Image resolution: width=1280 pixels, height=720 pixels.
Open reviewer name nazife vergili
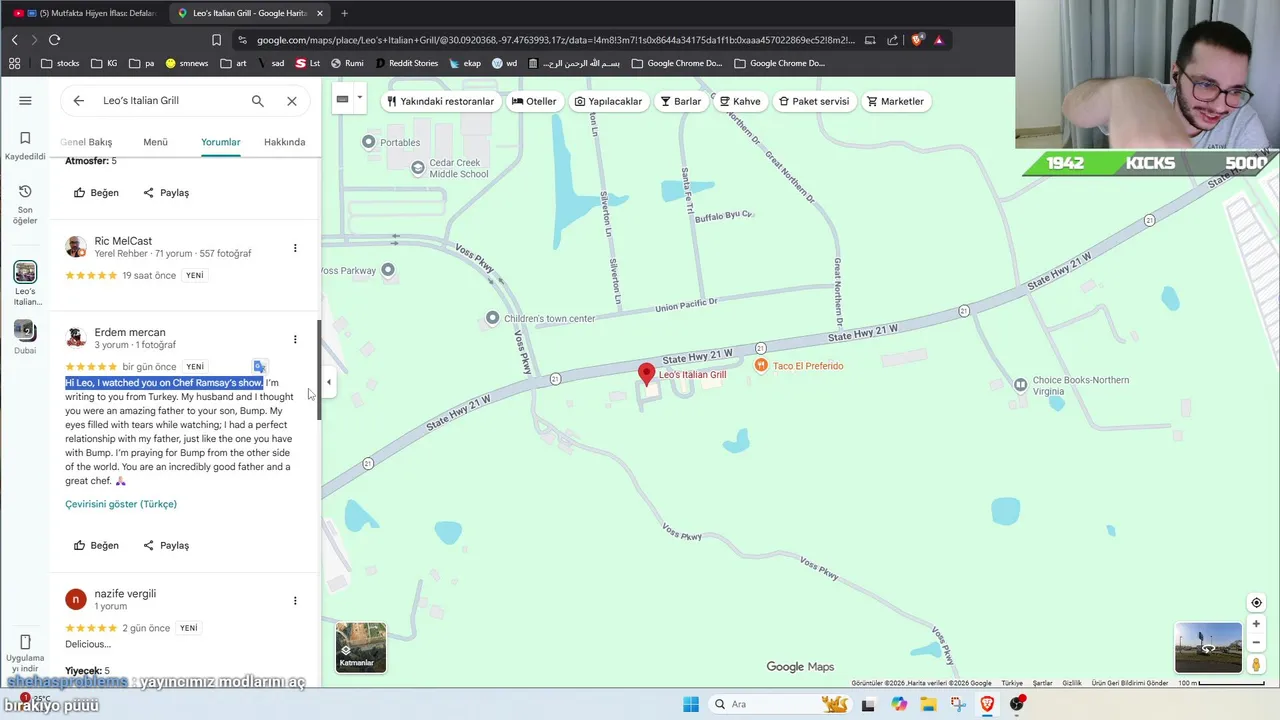point(125,594)
